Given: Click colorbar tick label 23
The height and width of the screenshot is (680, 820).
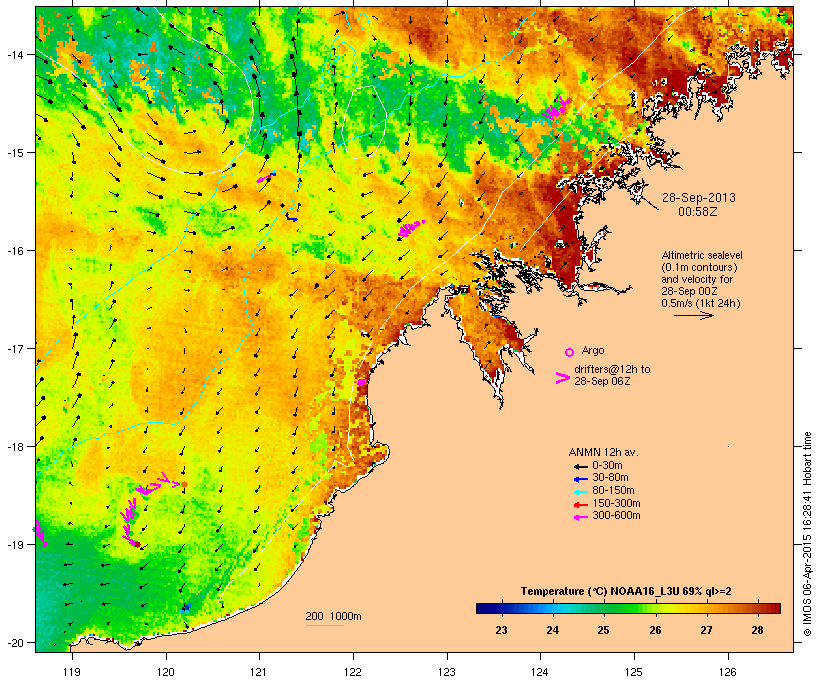Looking at the screenshot, I should 502,630.
